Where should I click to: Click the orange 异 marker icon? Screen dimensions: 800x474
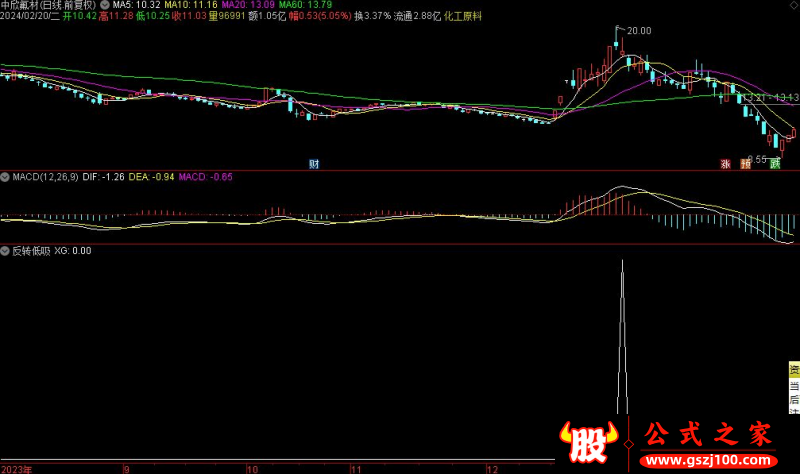[745, 163]
